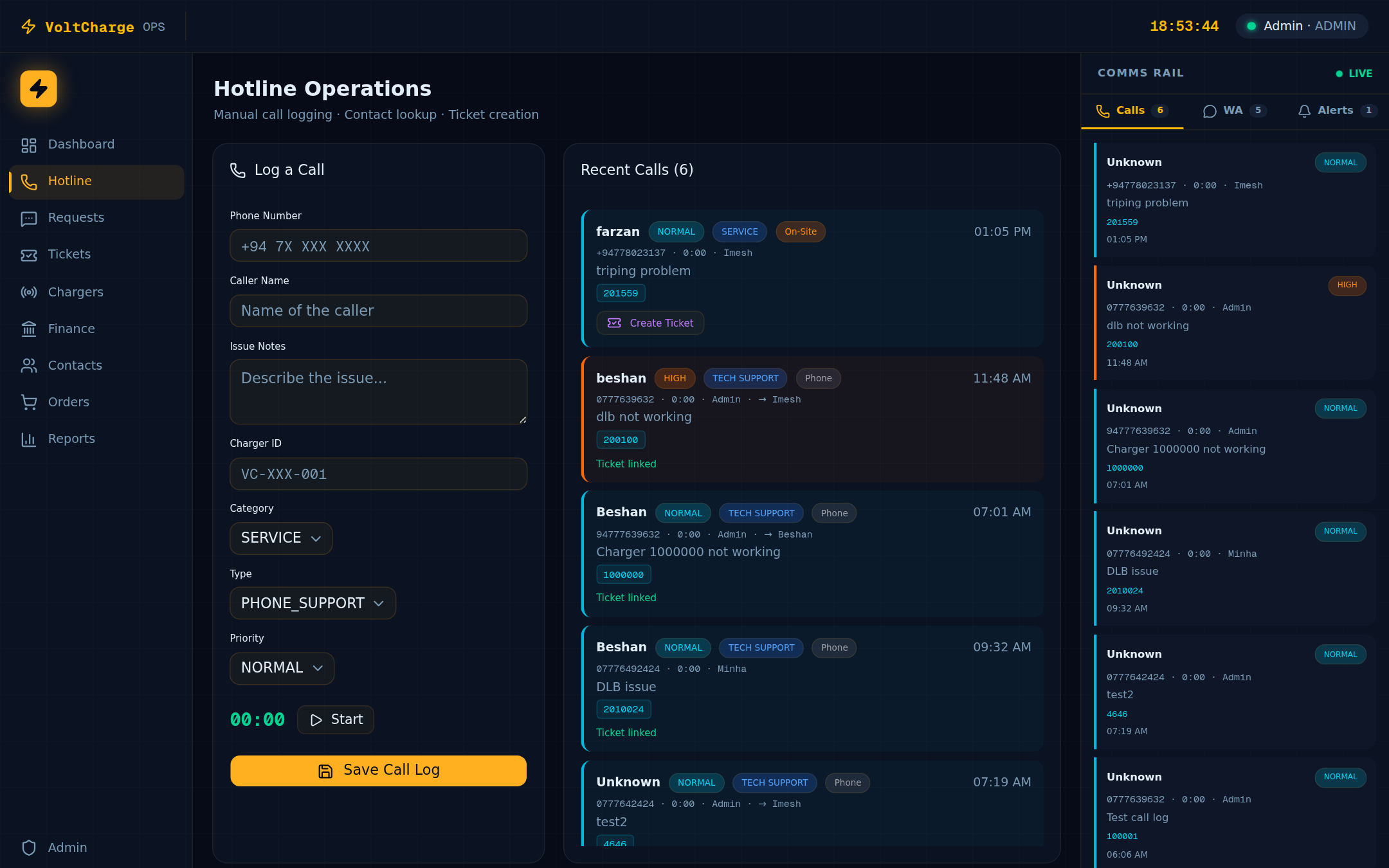This screenshot has height=868, width=1389.
Task: Click the Admin status dot in the header
Action: click(x=1251, y=26)
